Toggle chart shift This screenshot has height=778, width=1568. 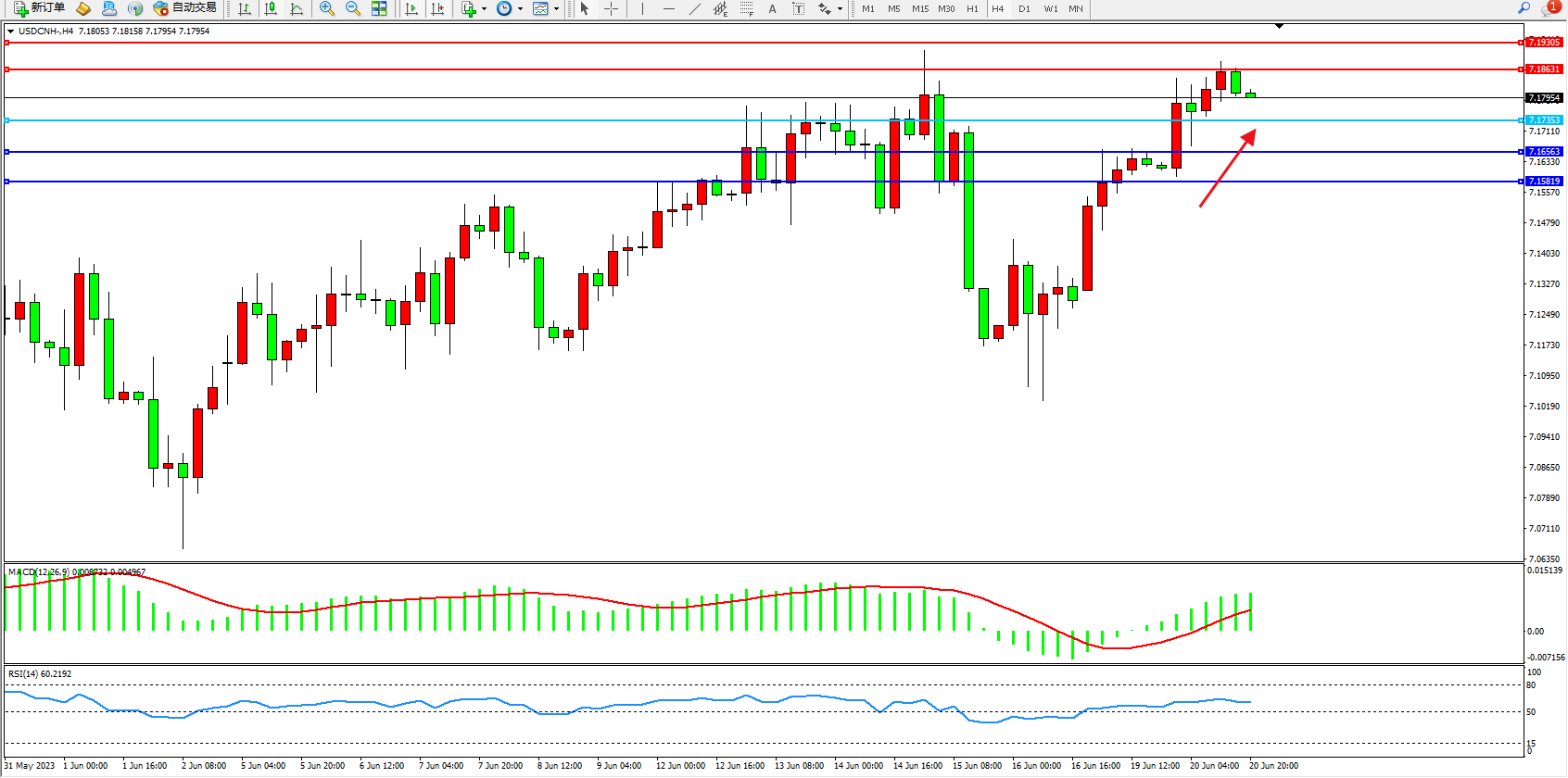point(437,8)
